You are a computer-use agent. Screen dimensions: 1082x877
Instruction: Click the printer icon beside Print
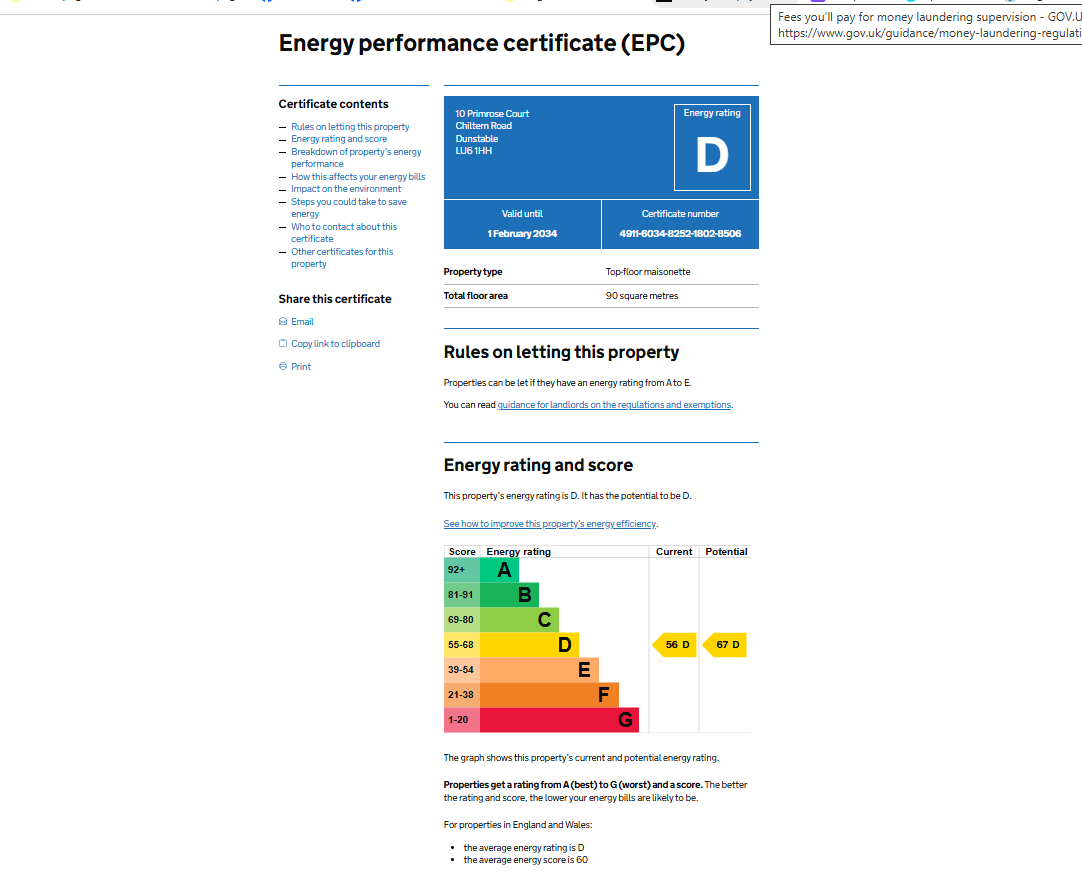click(x=283, y=366)
